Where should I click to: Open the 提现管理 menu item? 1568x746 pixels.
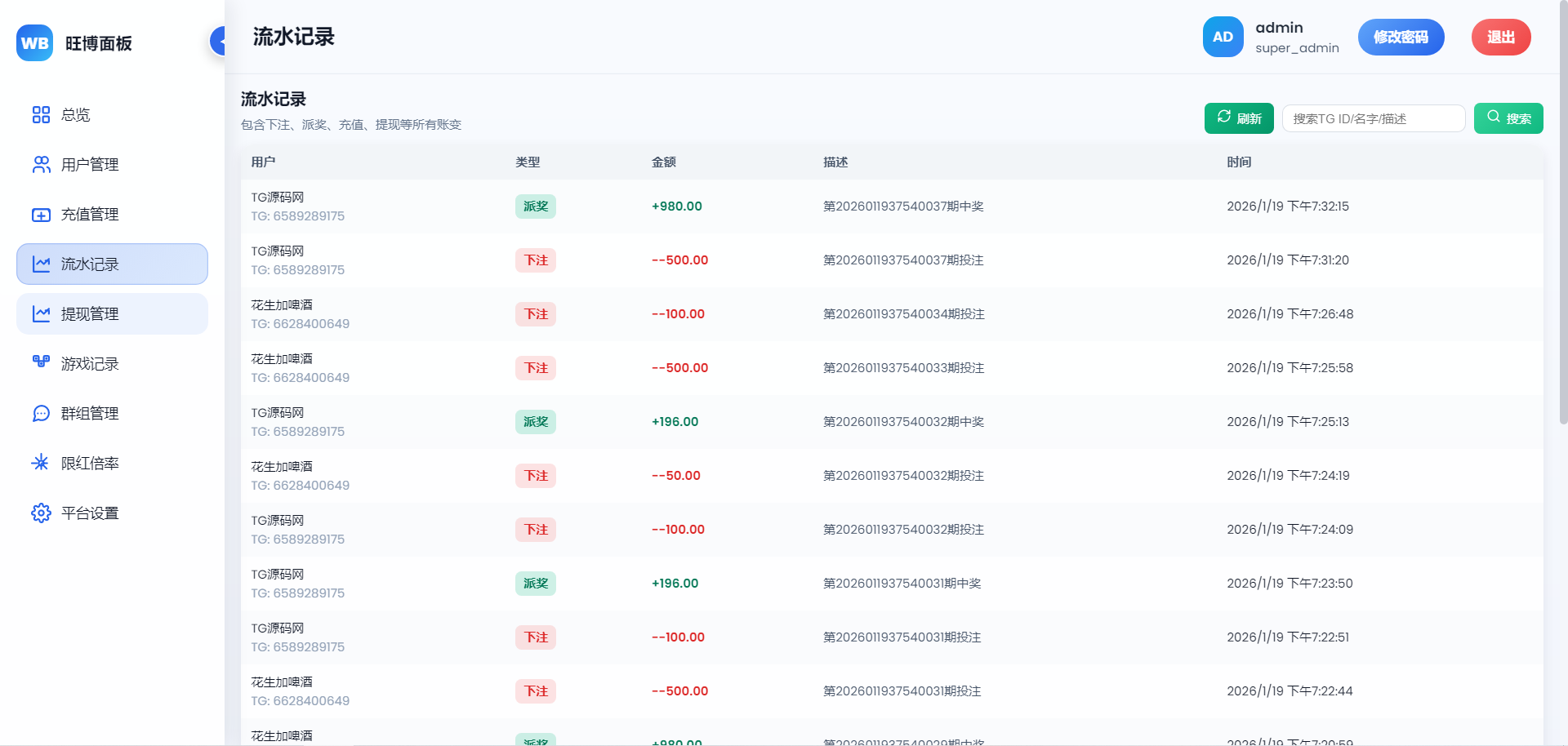[112, 314]
